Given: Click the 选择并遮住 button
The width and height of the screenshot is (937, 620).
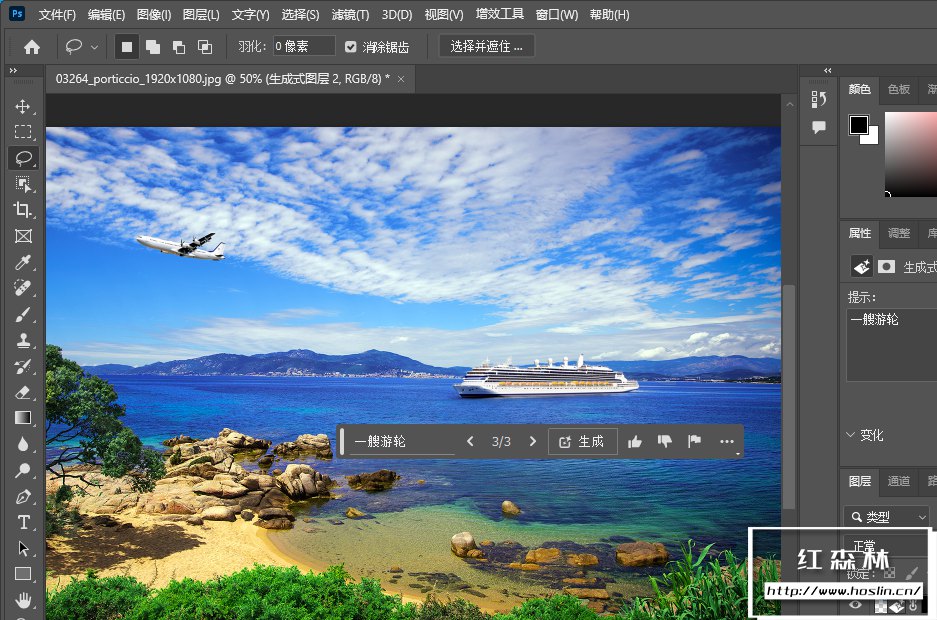Looking at the screenshot, I should (x=486, y=46).
